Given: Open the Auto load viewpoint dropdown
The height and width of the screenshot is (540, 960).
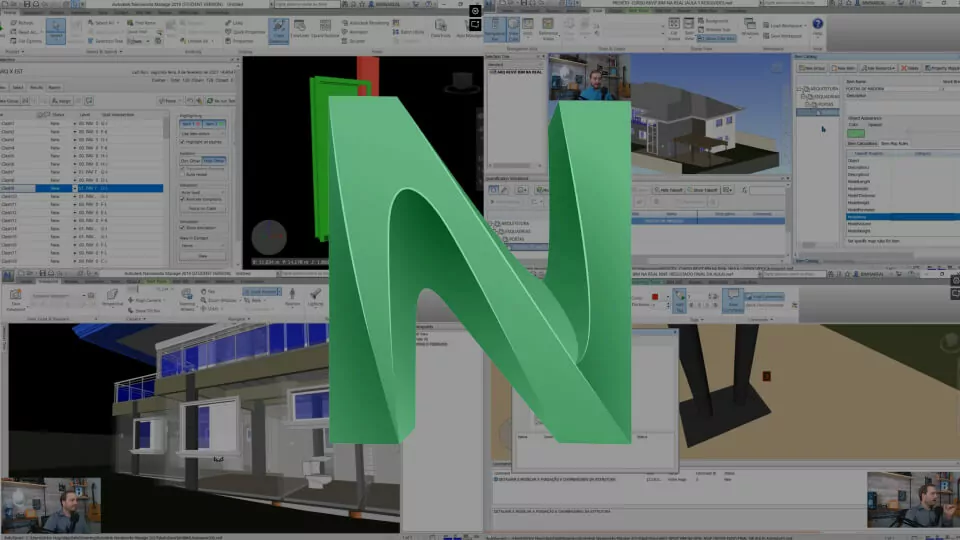Looking at the screenshot, I should 202,192.
